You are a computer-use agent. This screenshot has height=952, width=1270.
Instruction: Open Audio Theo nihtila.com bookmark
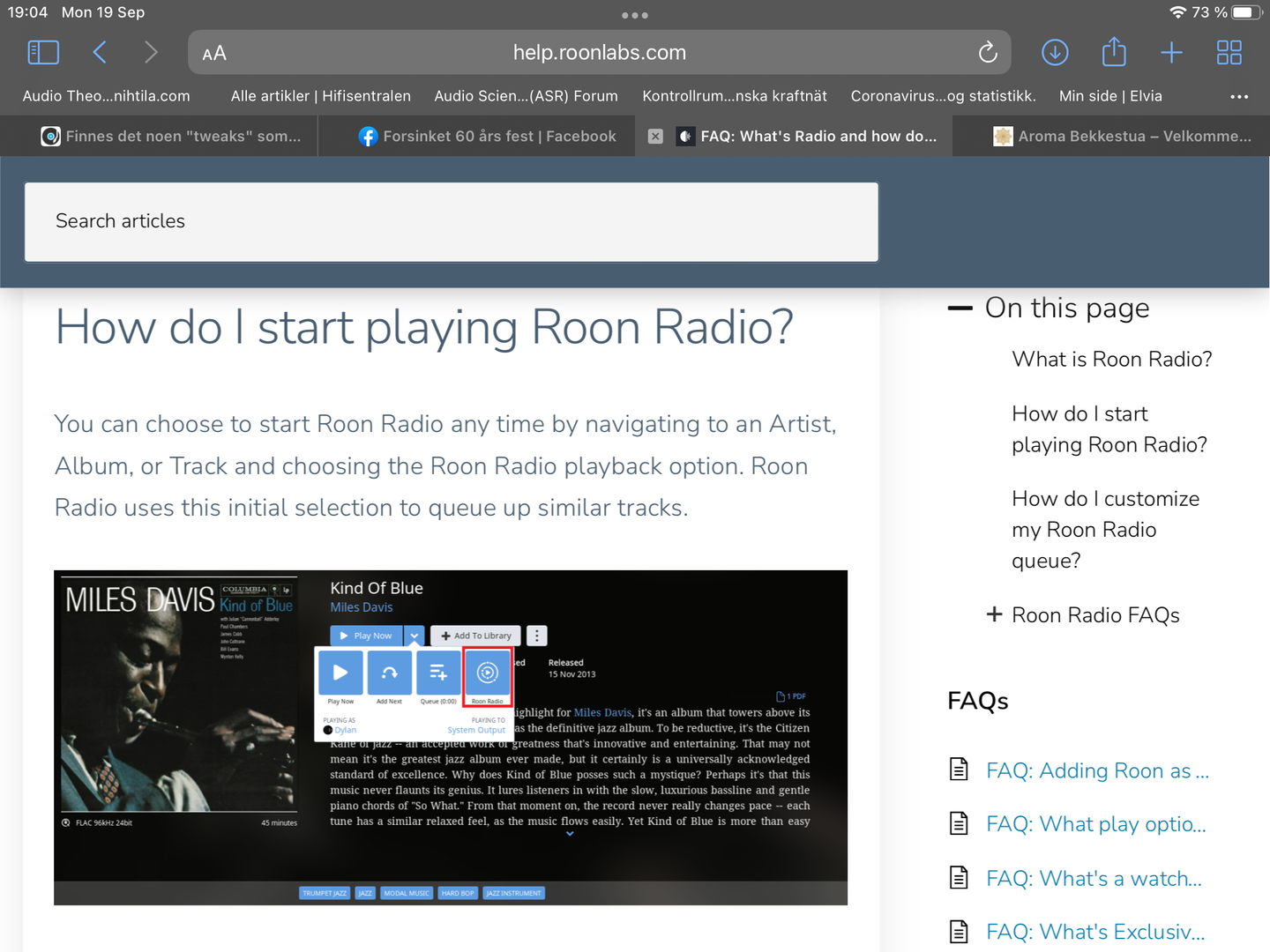107,96
